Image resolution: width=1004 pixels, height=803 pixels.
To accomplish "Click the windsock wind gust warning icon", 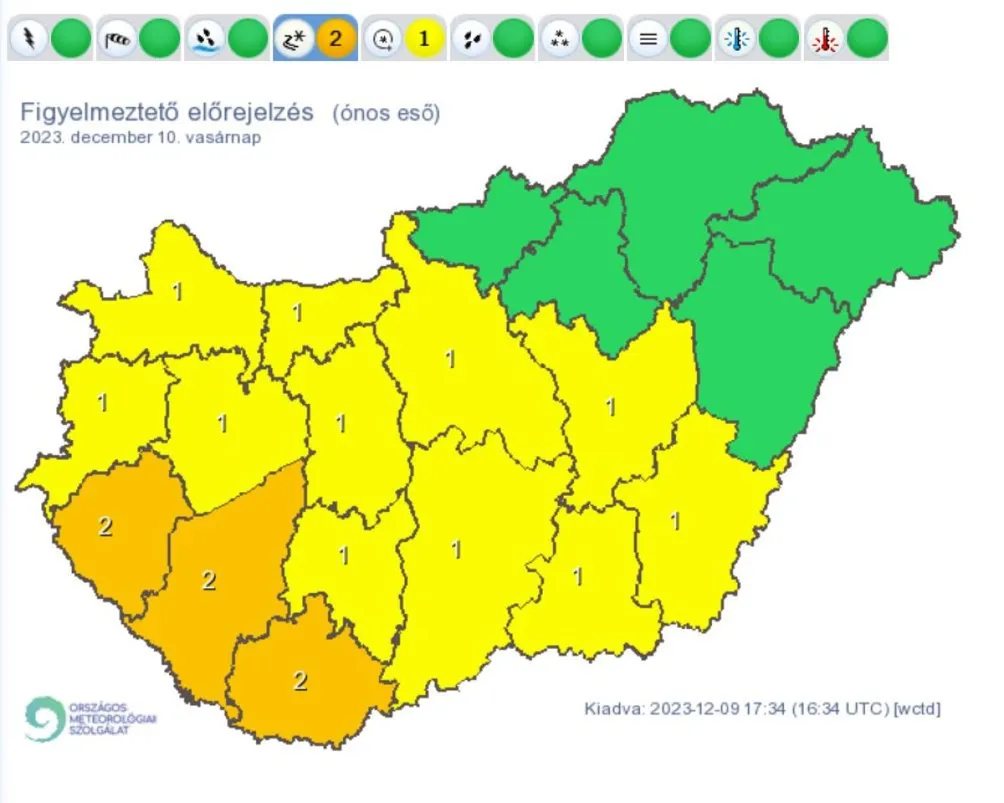I will click(116, 40).
